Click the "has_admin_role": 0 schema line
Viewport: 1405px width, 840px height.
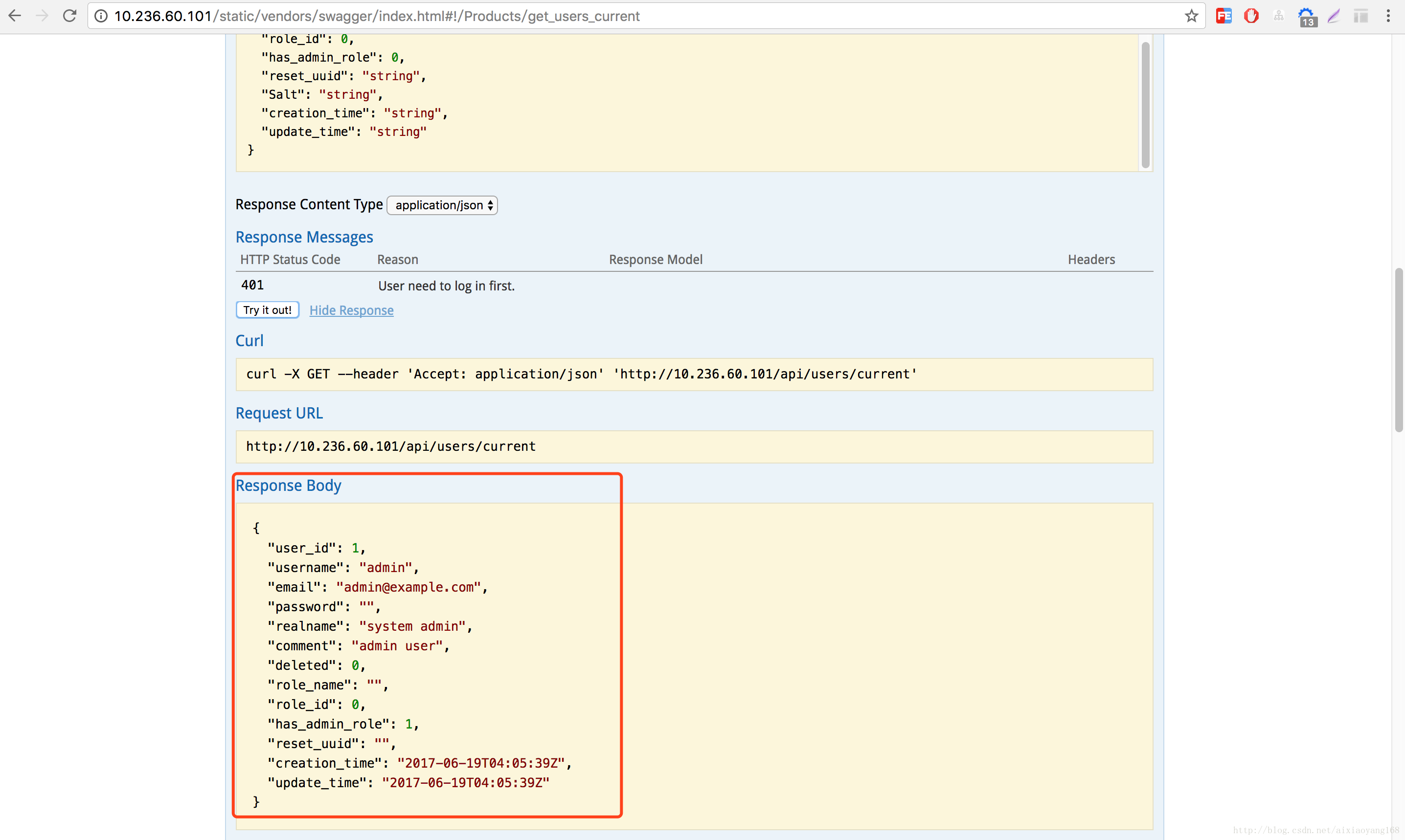point(333,57)
